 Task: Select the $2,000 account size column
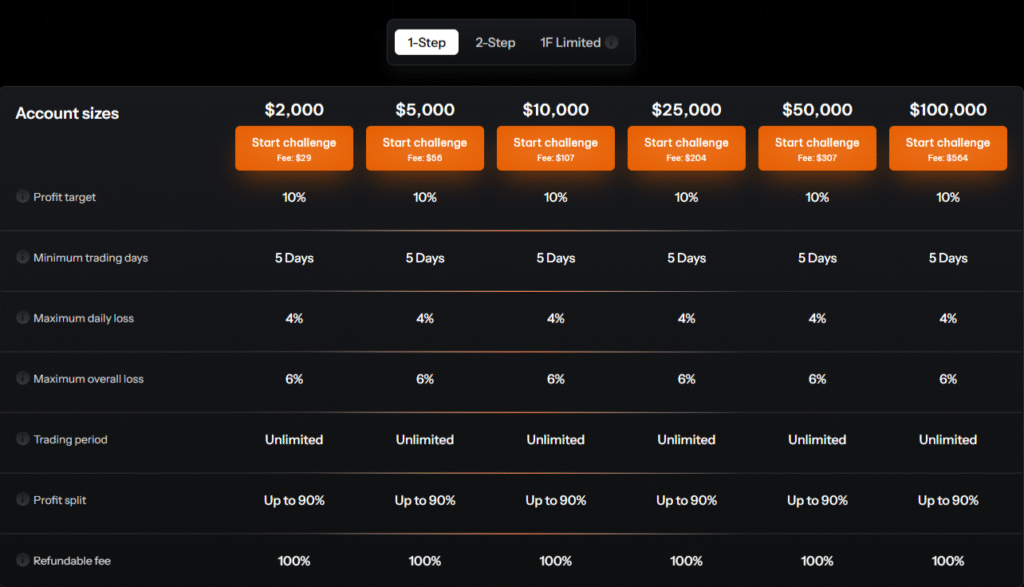[293, 110]
